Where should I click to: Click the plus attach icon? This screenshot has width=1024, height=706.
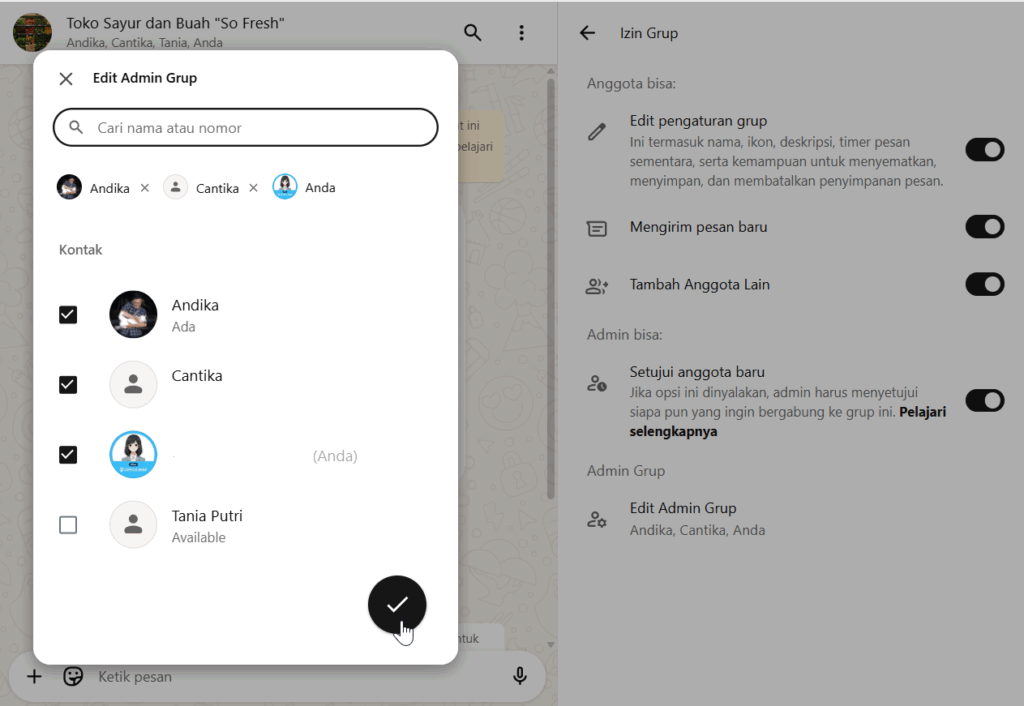[34, 677]
